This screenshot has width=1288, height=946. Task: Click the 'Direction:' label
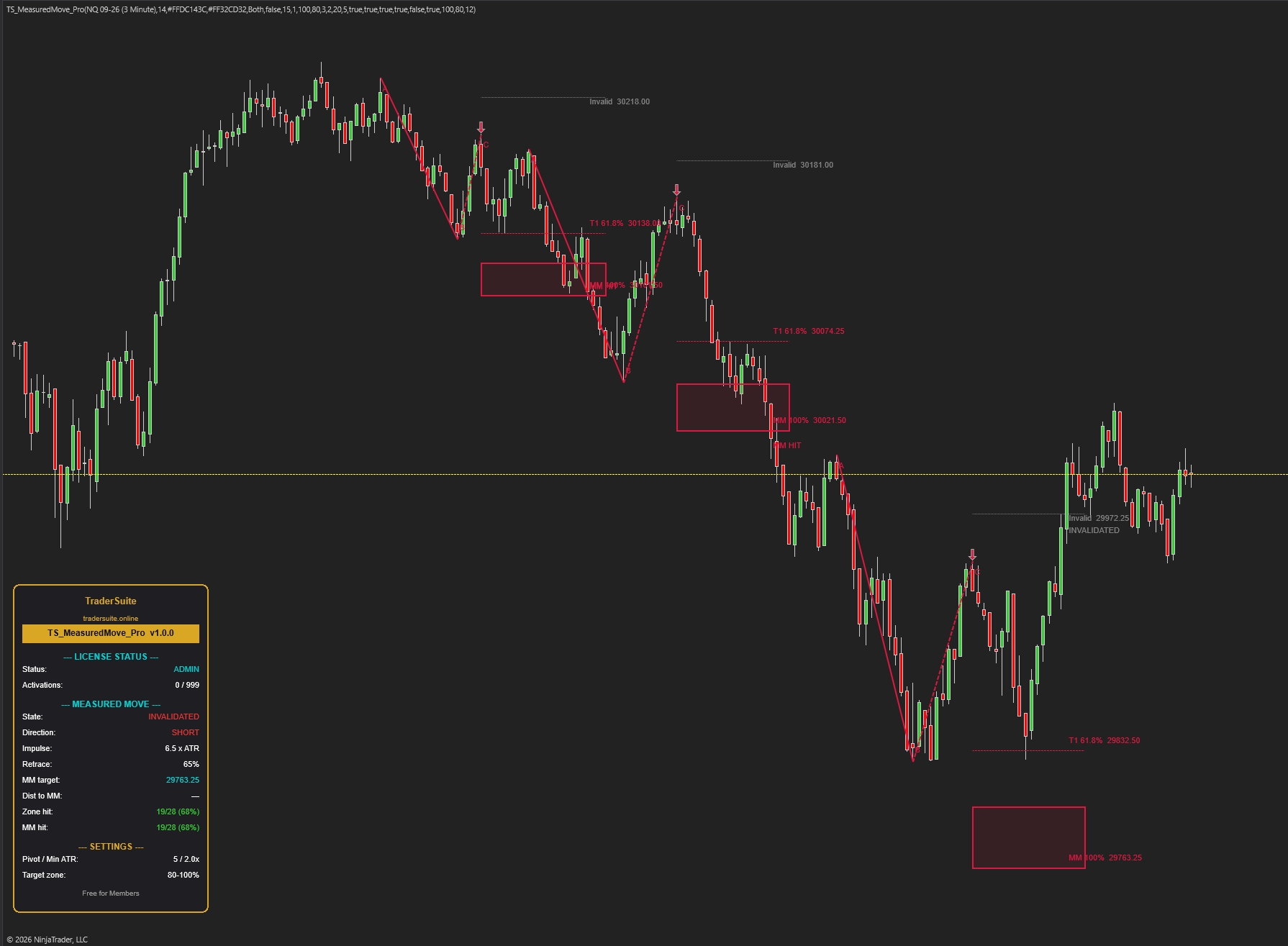tap(39, 732)
